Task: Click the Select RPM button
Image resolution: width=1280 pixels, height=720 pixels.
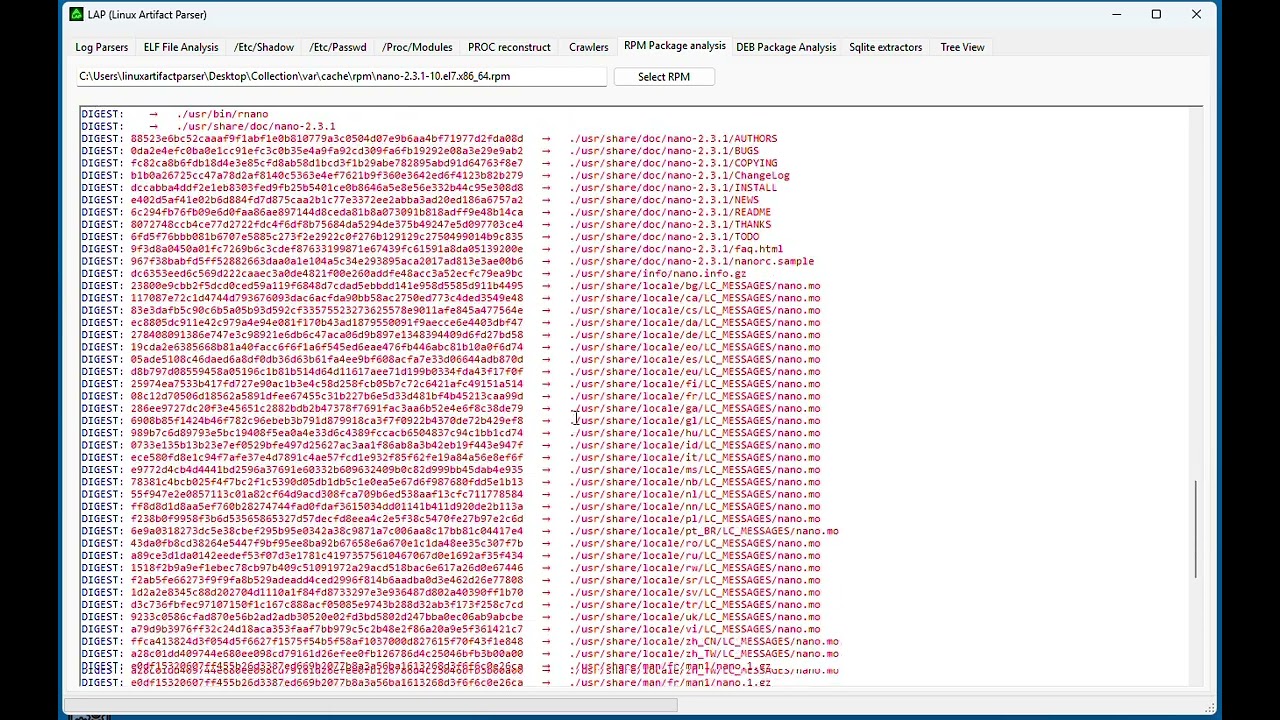Action: tap(664, 77)
